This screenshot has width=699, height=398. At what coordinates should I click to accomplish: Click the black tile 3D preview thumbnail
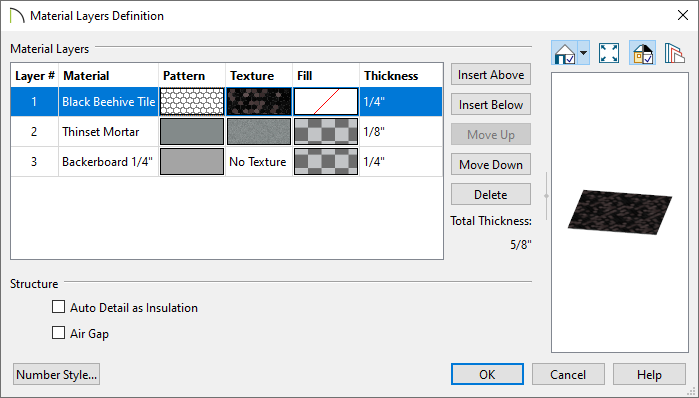pyautogui.click(x=620, y=212)
